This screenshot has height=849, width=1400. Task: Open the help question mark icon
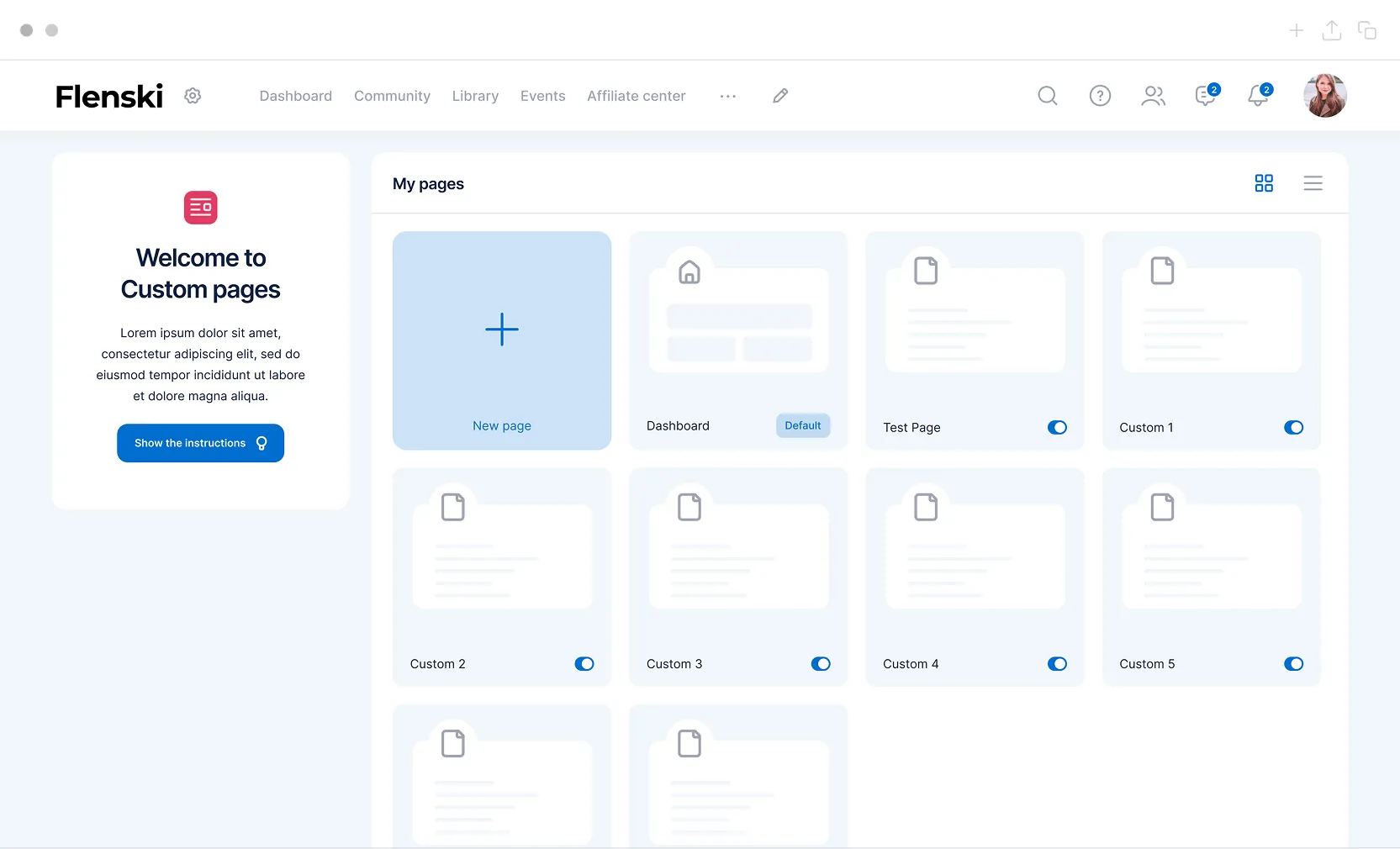coord(1100,96)
